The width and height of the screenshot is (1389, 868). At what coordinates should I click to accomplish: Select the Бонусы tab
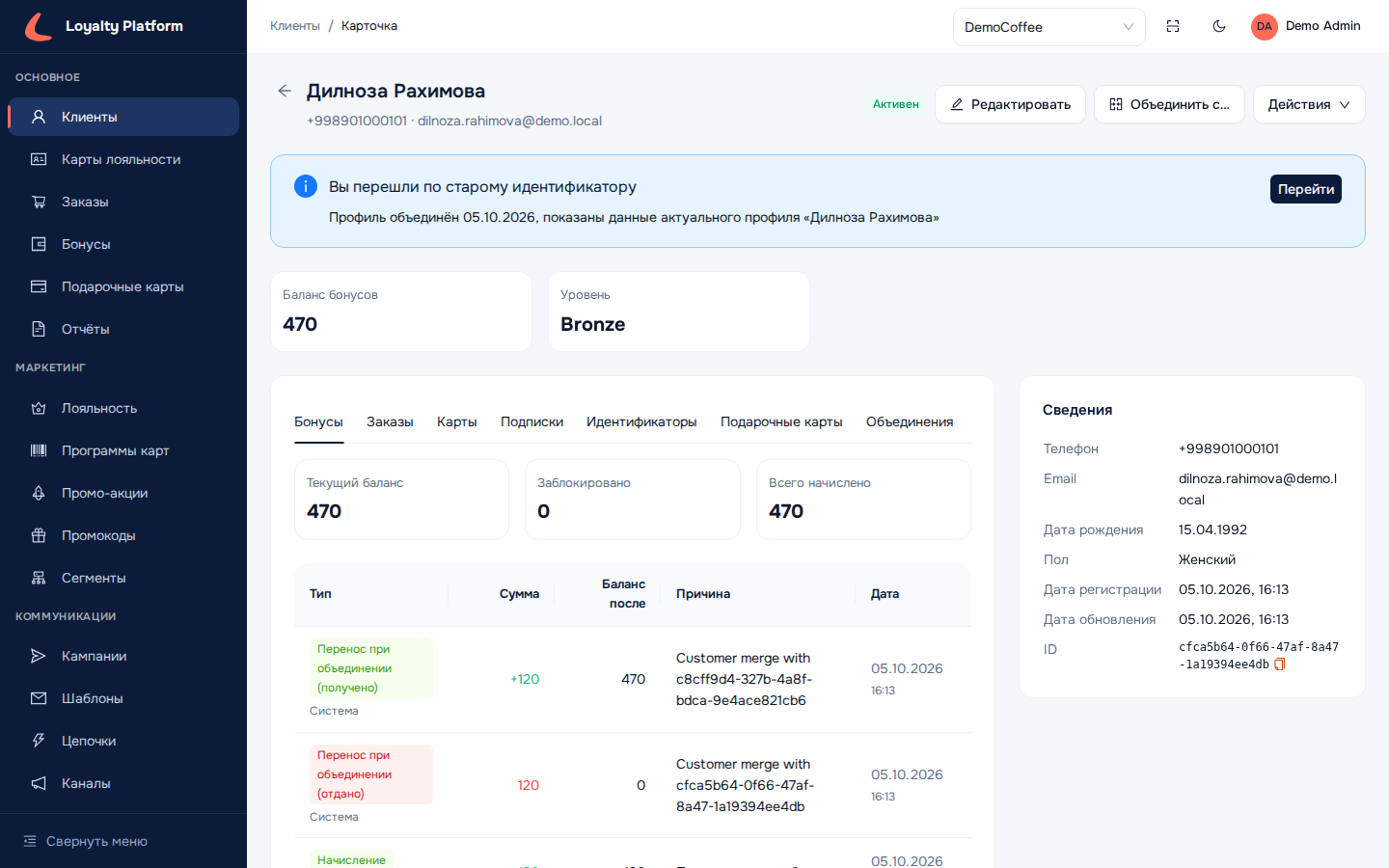[x=318, y=421]
